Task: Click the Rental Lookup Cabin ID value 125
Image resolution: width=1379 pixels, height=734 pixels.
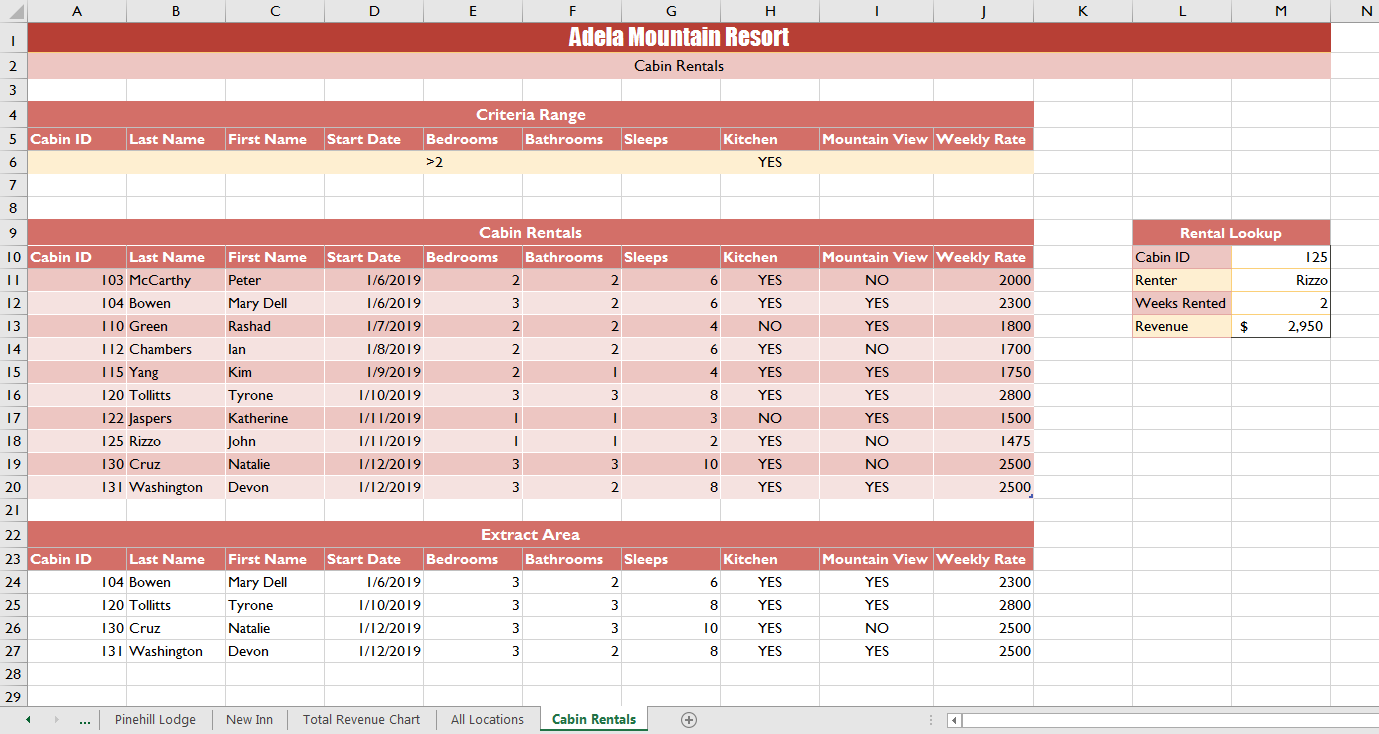Action: coord(1280,257)
